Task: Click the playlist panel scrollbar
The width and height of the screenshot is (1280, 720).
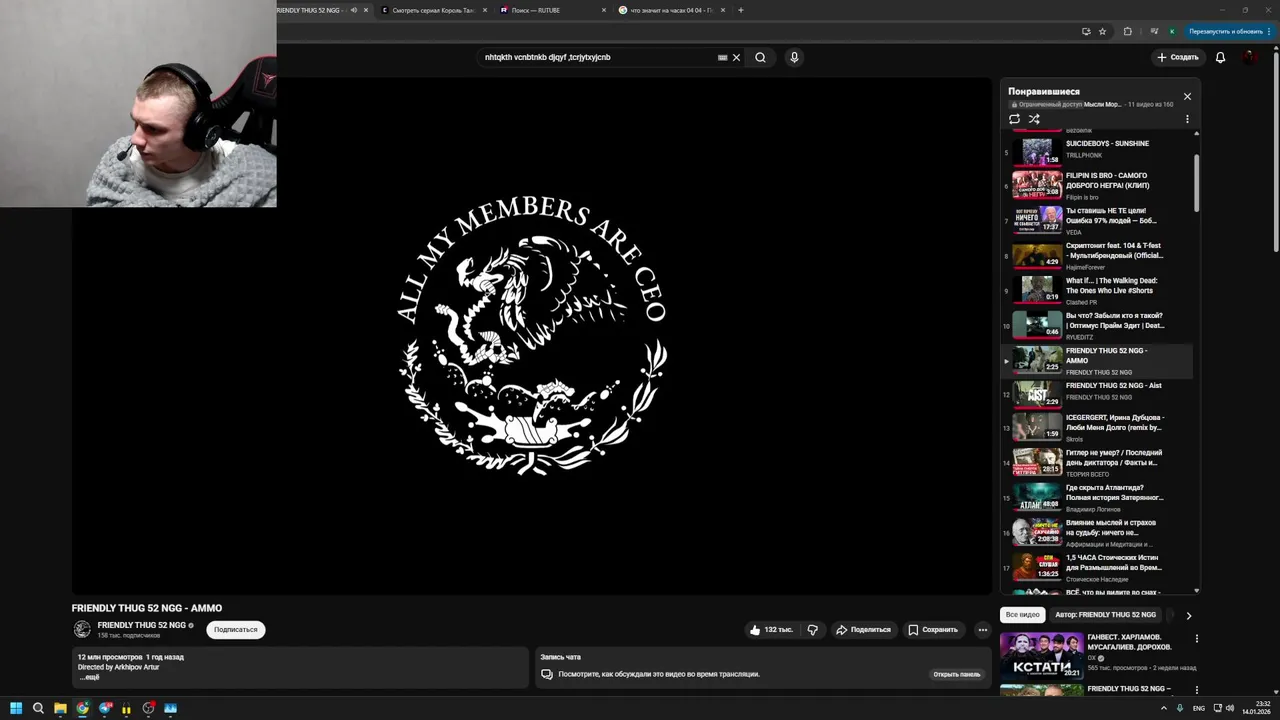Action: (x=1196, y=183)
